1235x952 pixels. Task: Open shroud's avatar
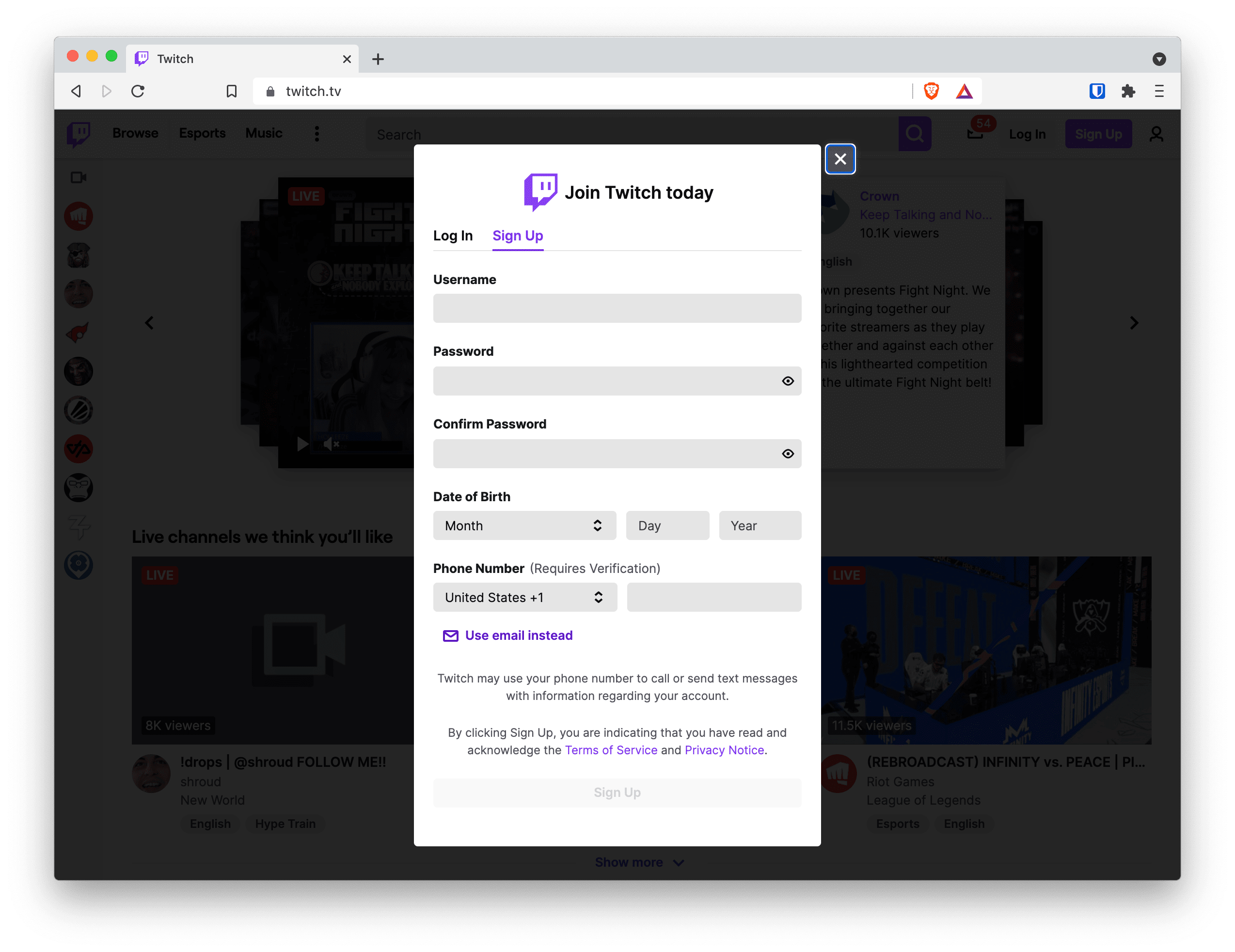[x=152, y=773]
